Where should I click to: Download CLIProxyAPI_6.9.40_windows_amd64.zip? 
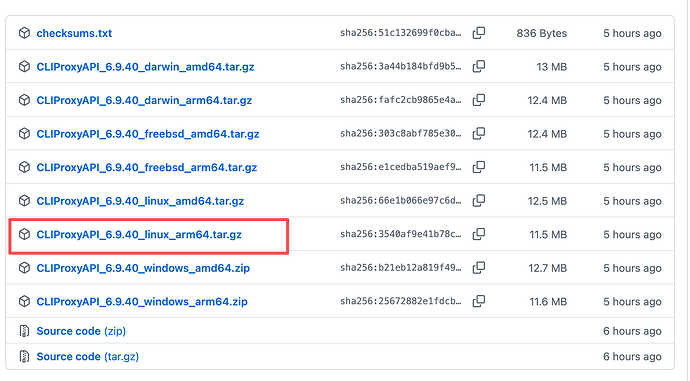pos(143,268)
